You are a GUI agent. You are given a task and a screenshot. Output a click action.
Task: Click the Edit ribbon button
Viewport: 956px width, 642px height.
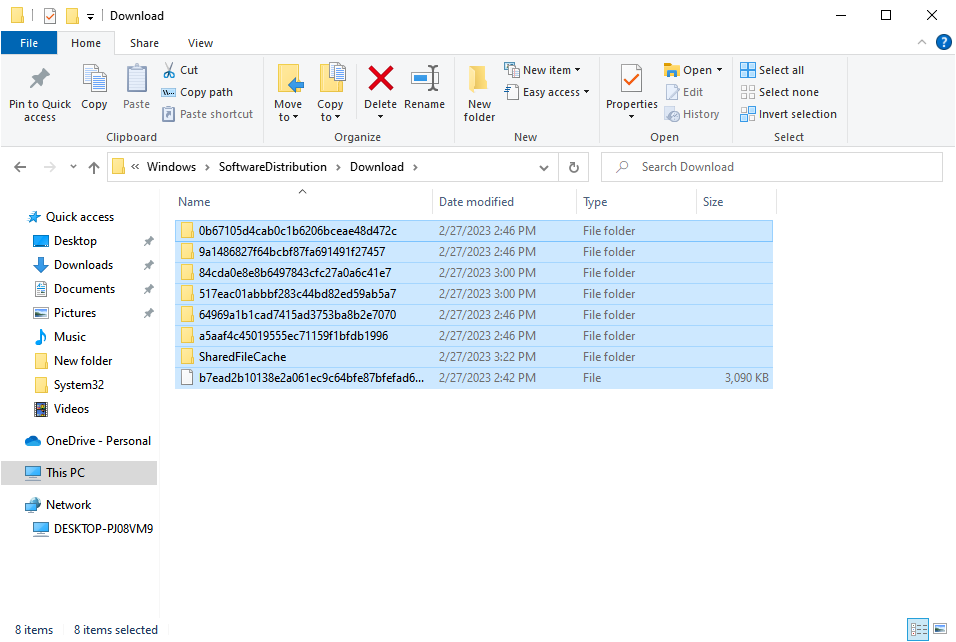click(x=685, y=92)
